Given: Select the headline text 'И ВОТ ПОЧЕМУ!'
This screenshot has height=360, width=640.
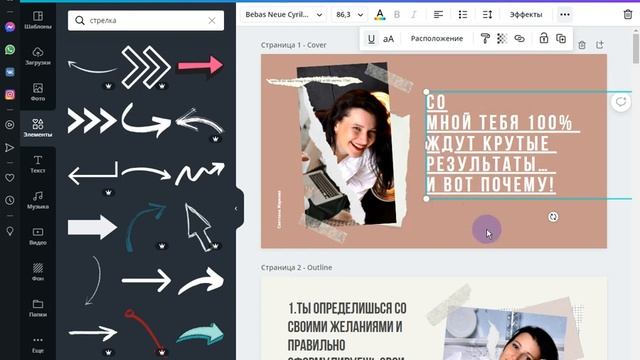Looking at the screenshot, I should point(490,184).
